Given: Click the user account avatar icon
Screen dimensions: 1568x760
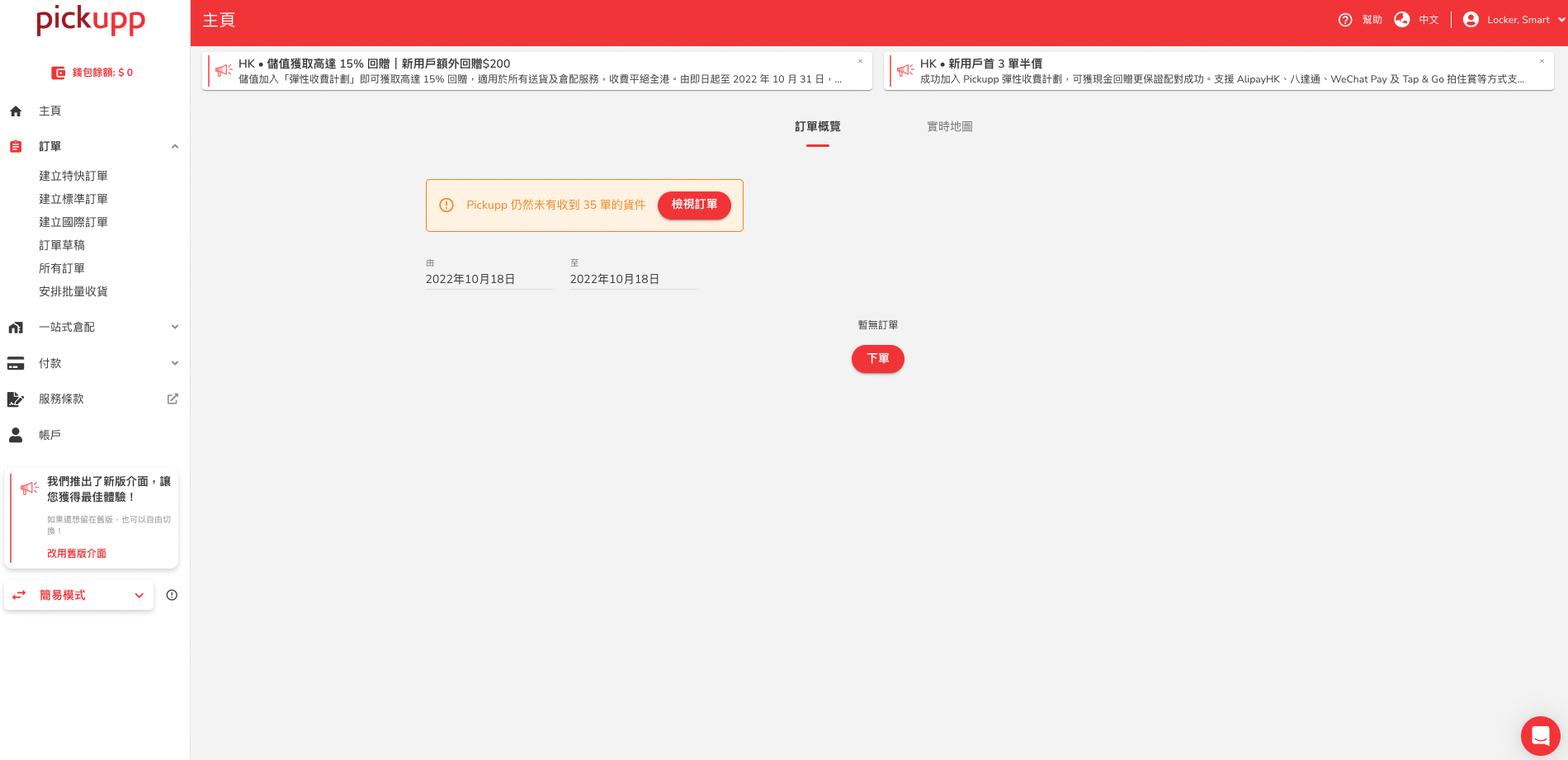Looking at the screenshot, I should pyautogui.click(x=1471, y=20).
